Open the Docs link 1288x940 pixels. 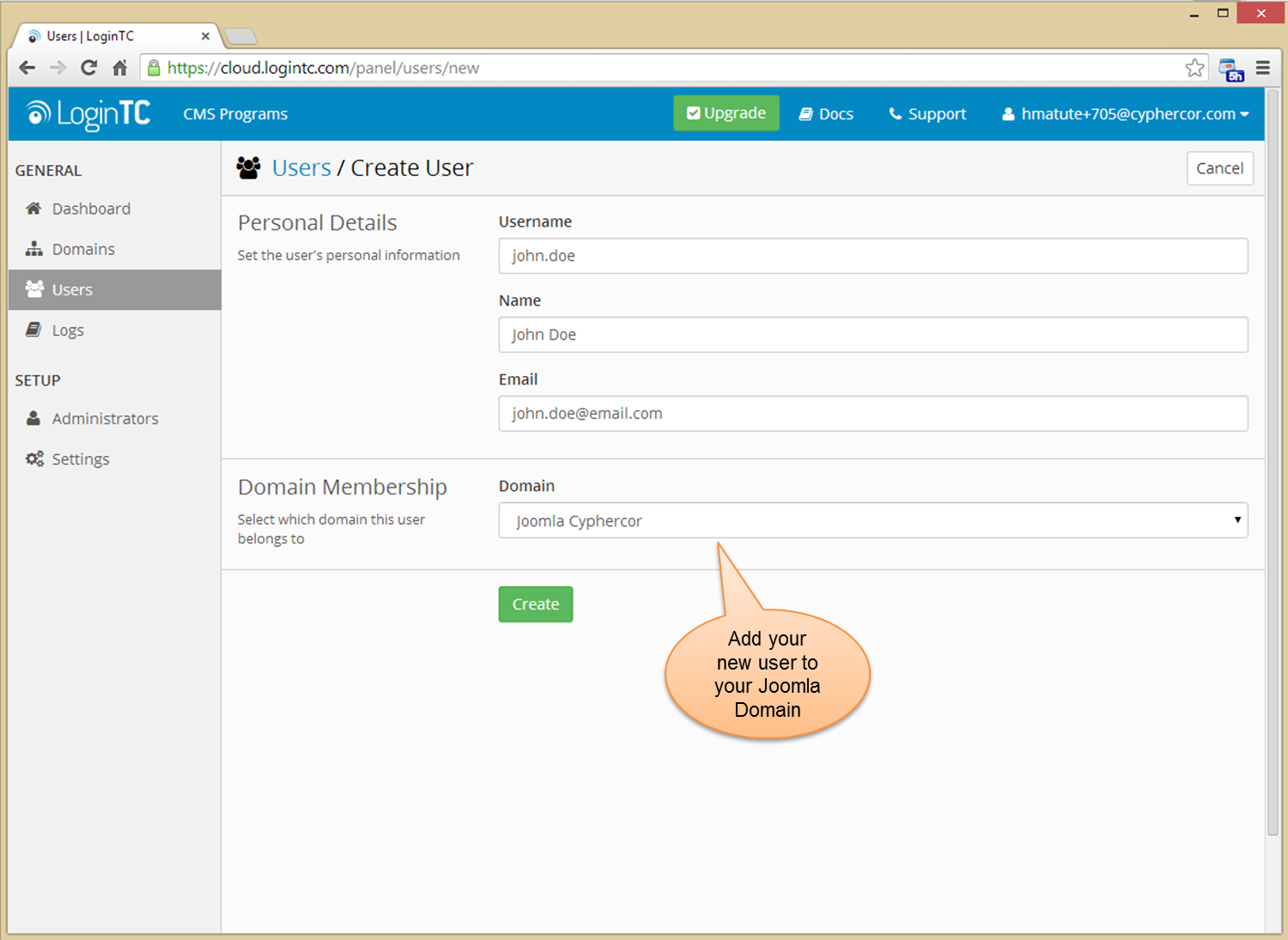826,114
